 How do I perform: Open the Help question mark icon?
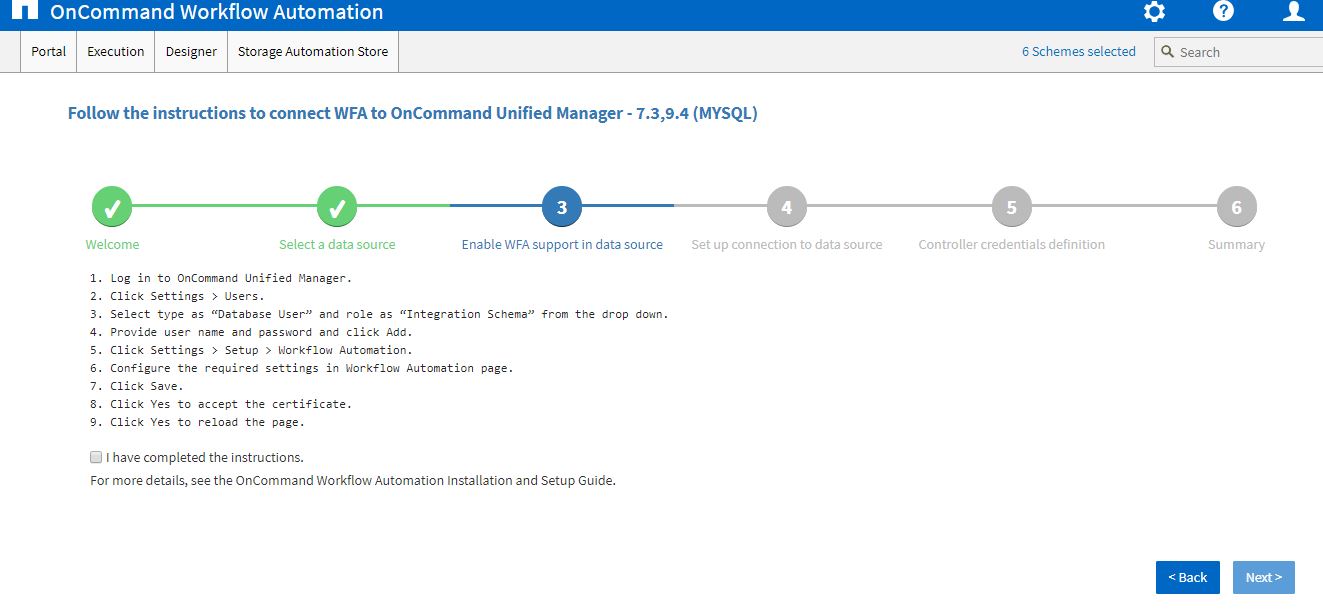tap(1222, 12)
